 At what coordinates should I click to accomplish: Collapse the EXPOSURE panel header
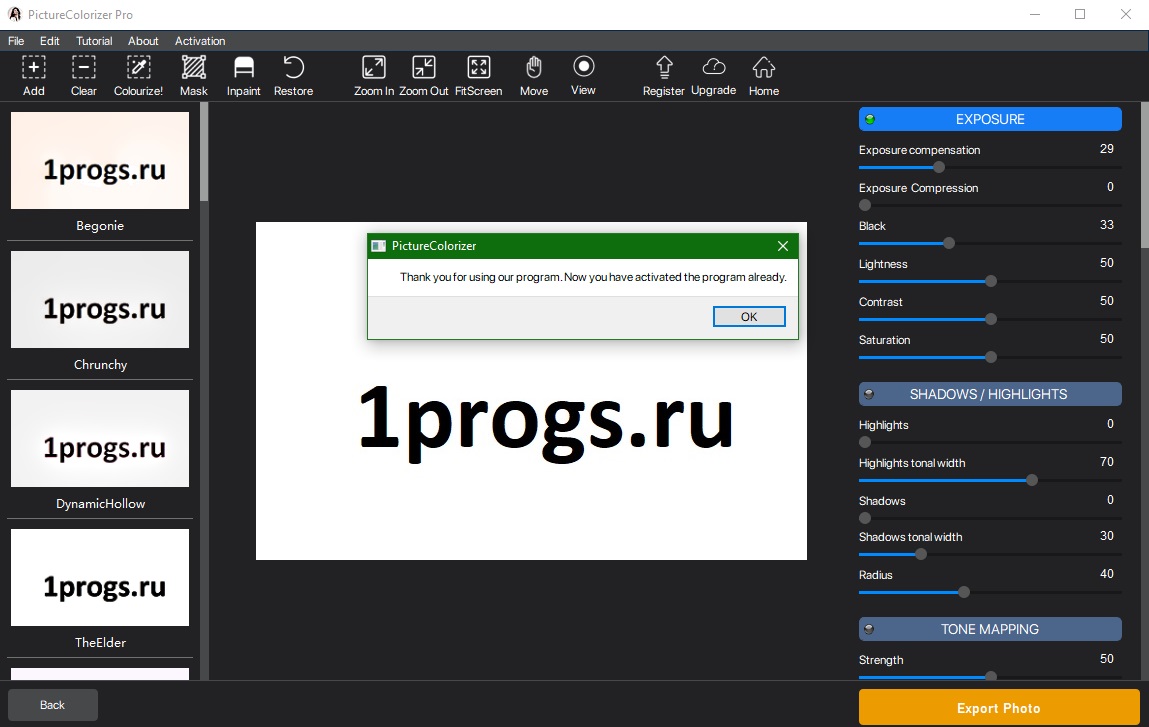pyautogui.click(x=990, y=119)
